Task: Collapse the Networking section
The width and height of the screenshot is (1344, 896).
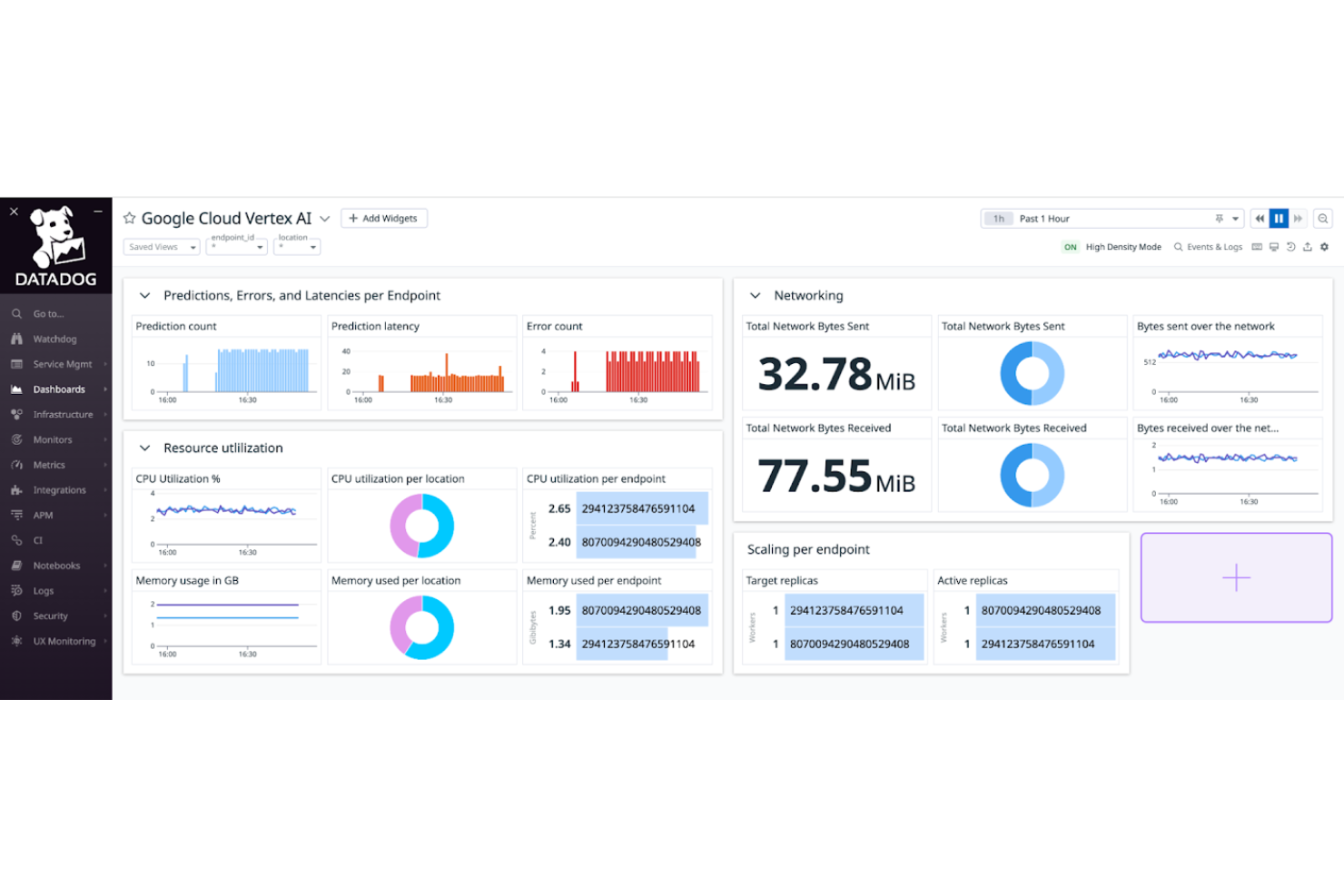Action: 756,295
